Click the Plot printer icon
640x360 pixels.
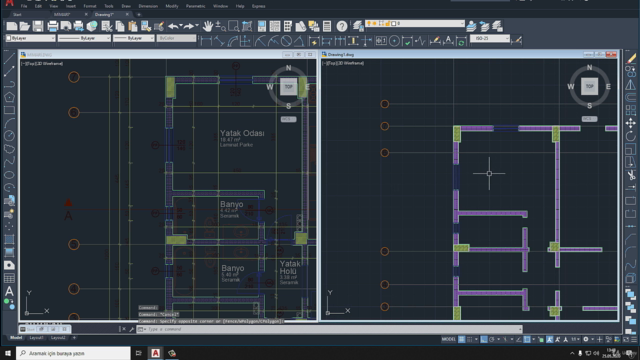(x=53, y=27)
